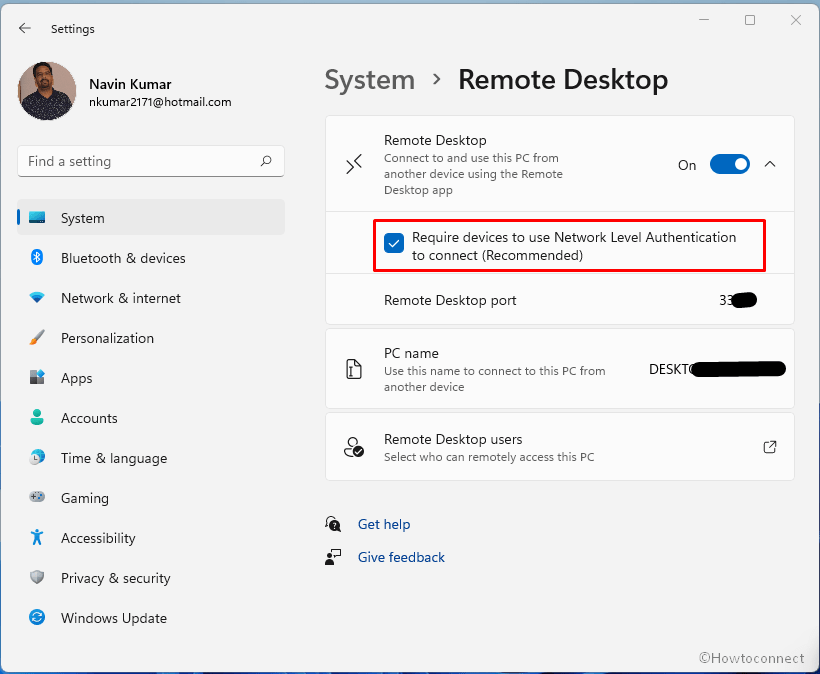This screenshot has width=820, height=674.
Task: Click the PC name document icon
Action: click(354, 369)
